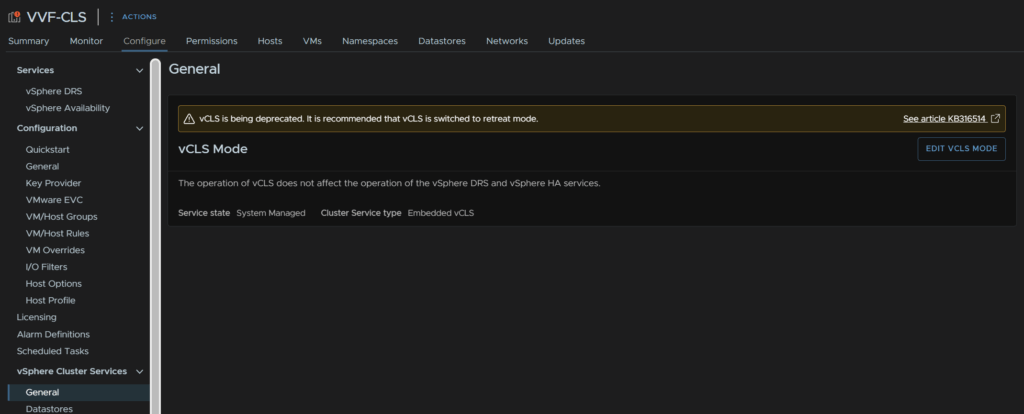Open Scheduled Tasks
Image resolution: width=1024 pixels, height=414 pixels.
53,351
